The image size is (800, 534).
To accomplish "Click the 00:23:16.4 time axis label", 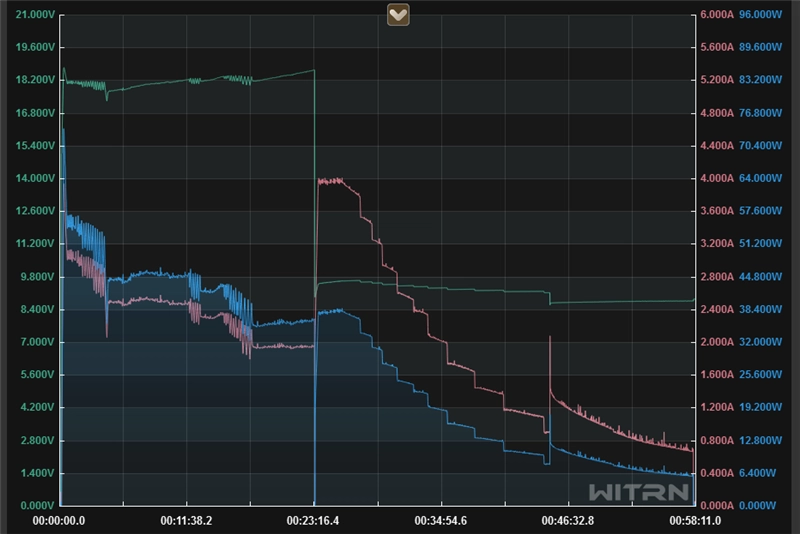I will click(x=313, y=521).
